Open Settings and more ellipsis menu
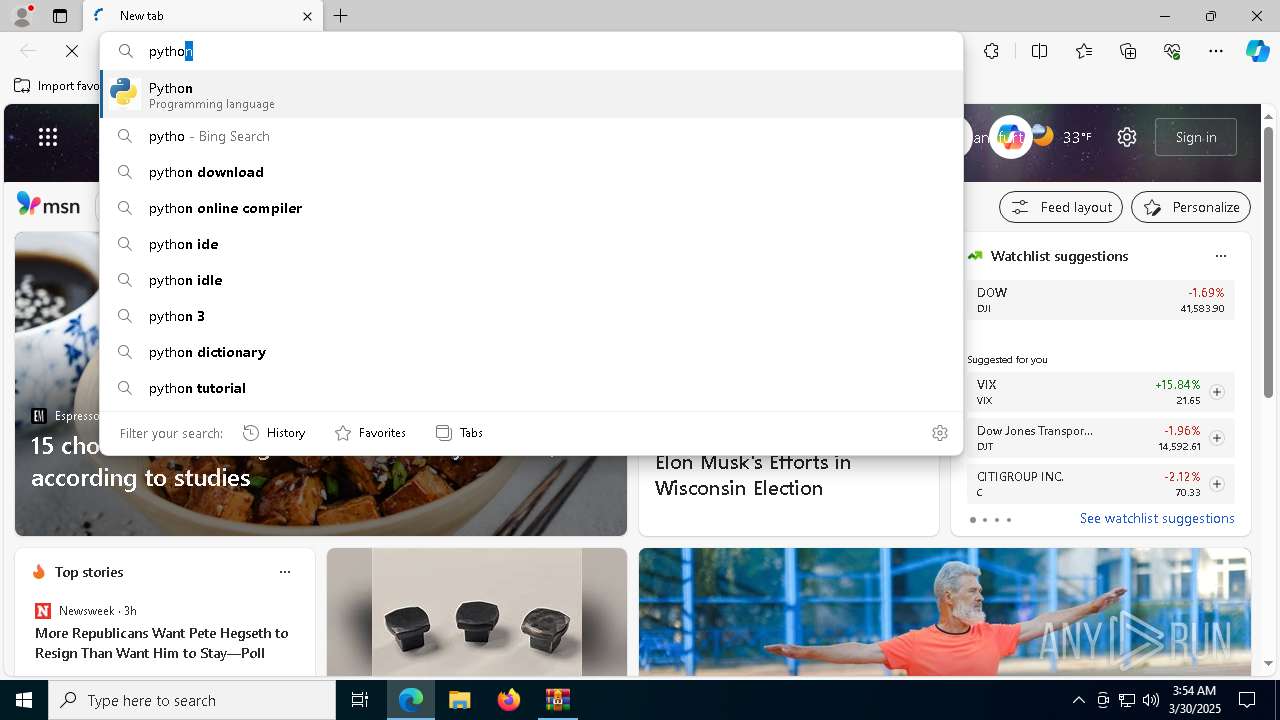The height and width of the screenshot is (720, 1280). pos(1216,51)
